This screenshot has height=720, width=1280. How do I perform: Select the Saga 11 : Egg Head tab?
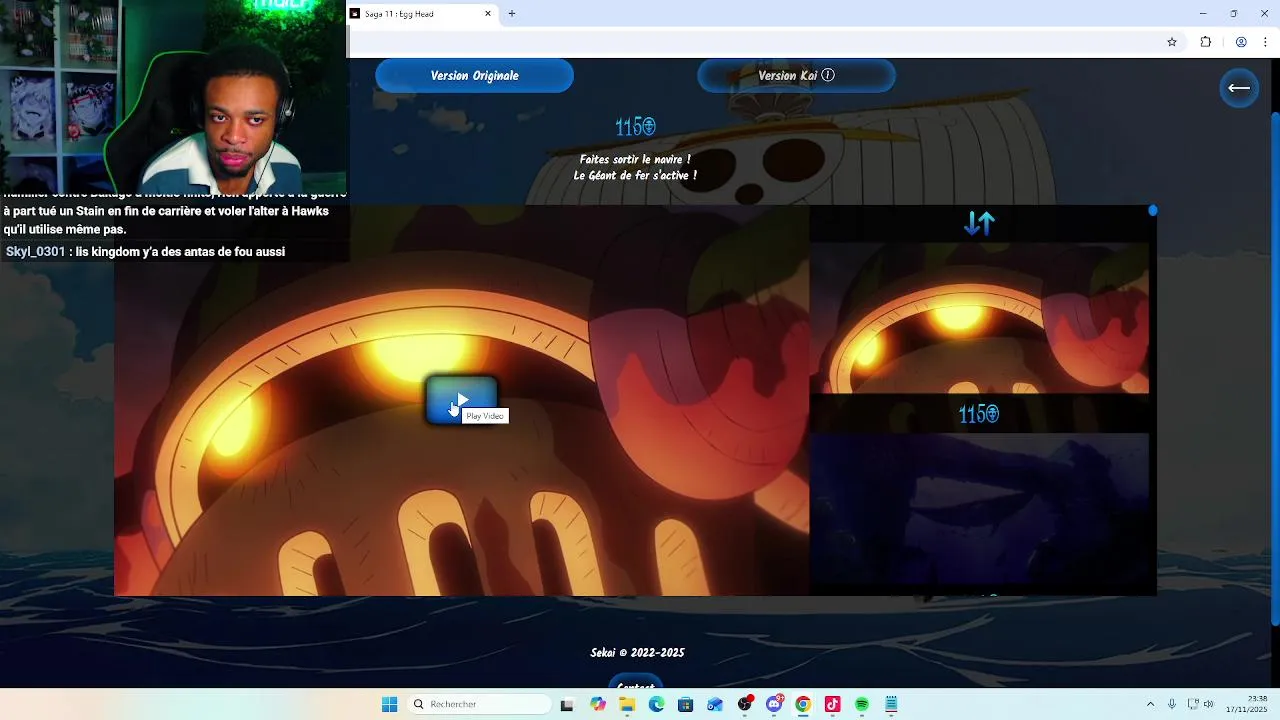422,14
